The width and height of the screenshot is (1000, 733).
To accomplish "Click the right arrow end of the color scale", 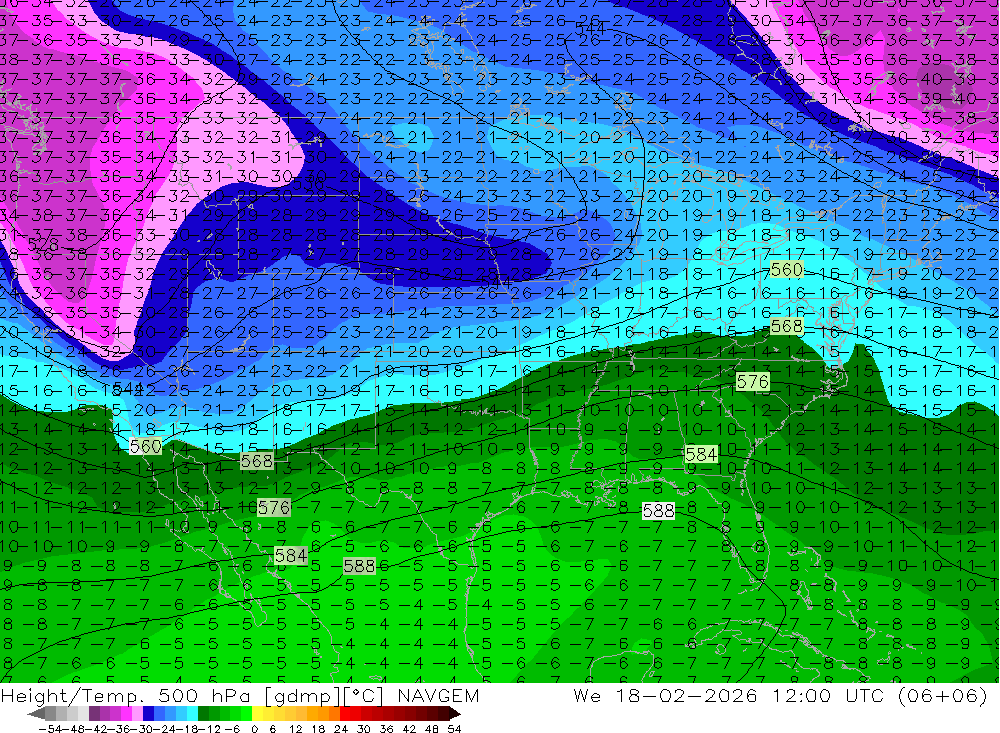I will coord(455,714).
